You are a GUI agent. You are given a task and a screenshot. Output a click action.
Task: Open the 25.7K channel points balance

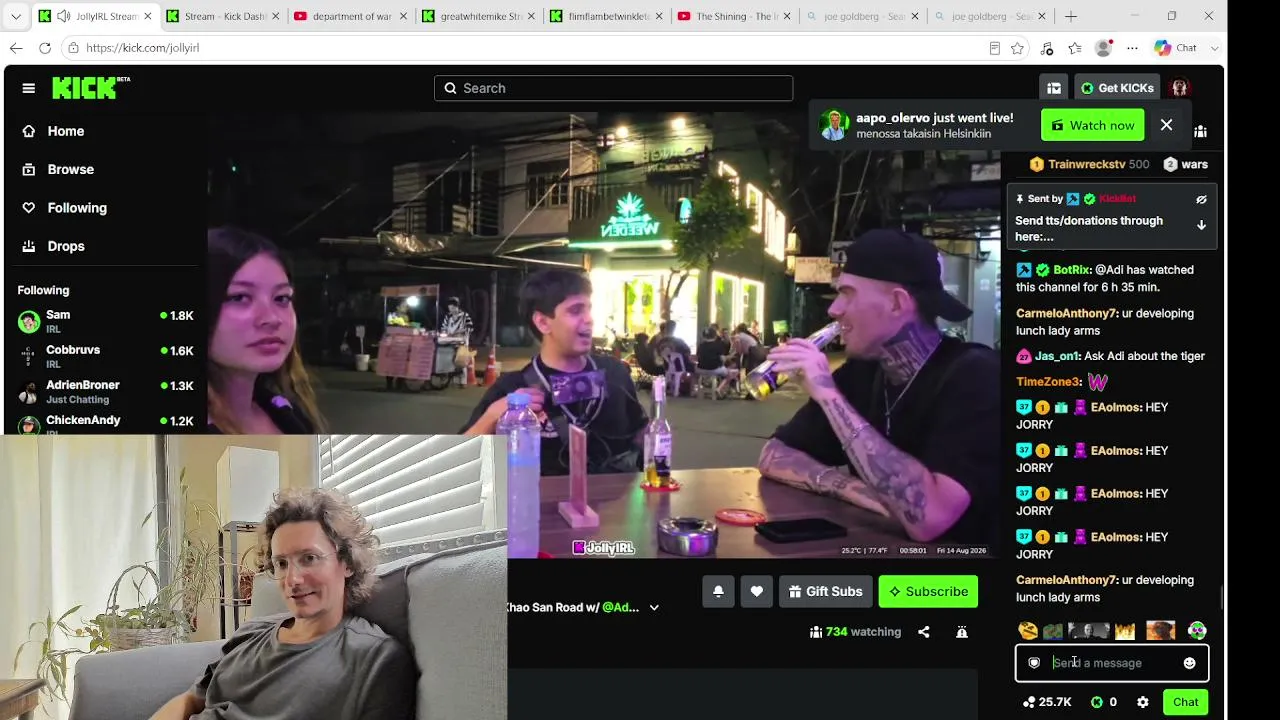pyautogui.click(x=1047, y=702)
